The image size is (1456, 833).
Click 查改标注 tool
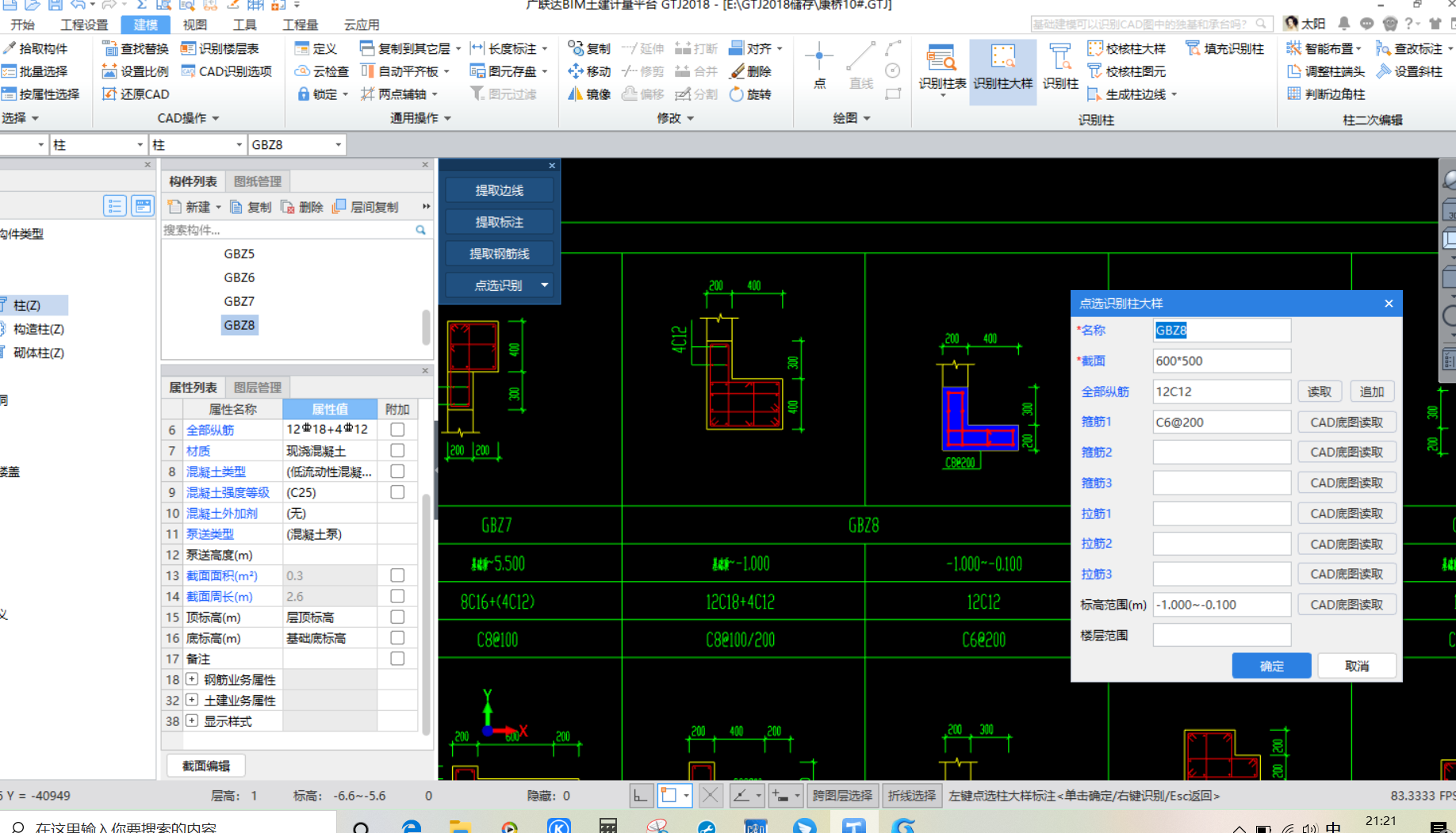1414,48
